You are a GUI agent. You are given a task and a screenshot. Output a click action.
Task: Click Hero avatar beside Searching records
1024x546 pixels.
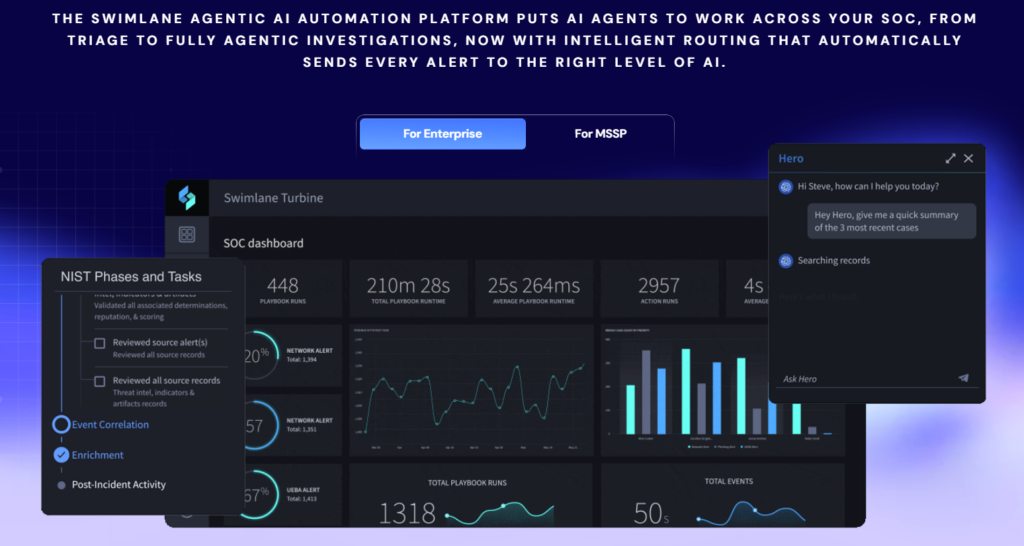[x=786, y=261]
